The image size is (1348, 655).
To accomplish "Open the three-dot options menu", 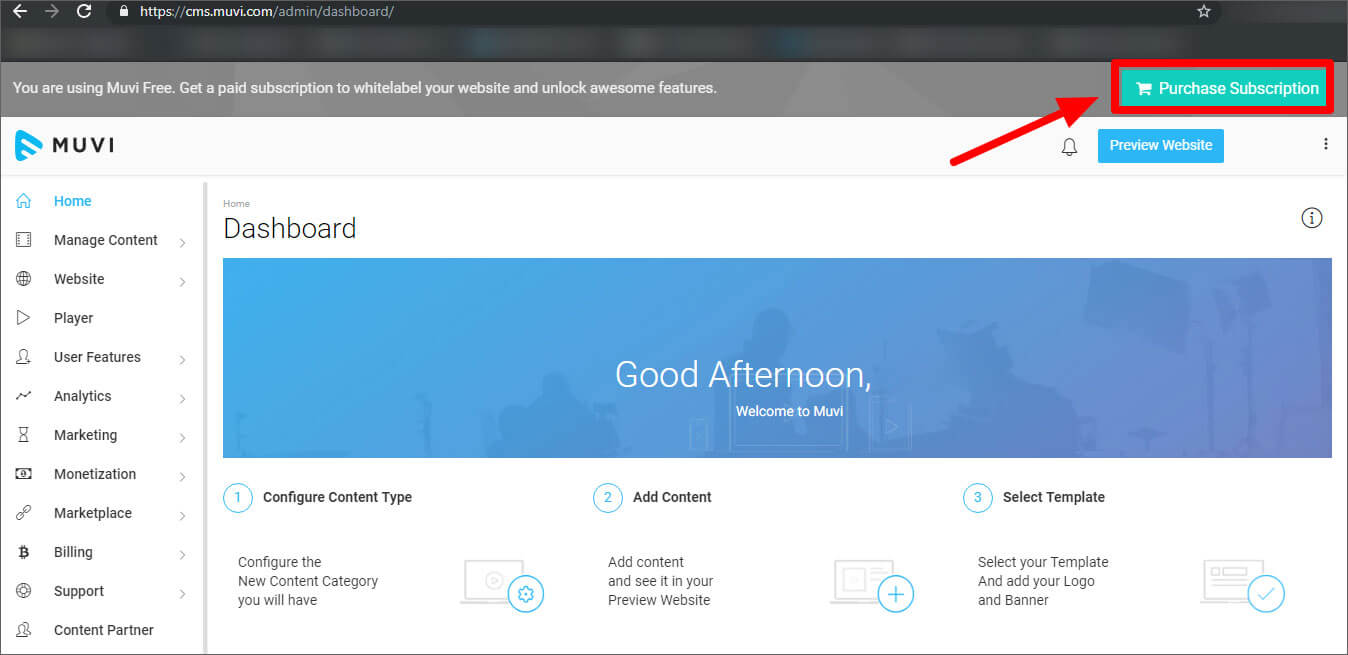I will 1326,144.
